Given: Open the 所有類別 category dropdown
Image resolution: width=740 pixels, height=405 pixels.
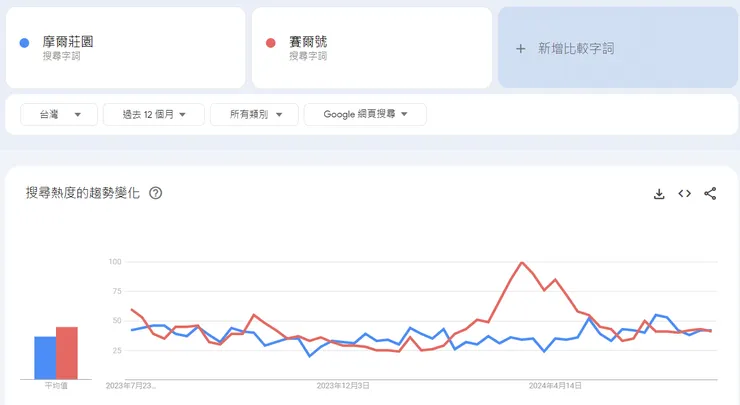Looking at the screenshot, I should (254, 114).
